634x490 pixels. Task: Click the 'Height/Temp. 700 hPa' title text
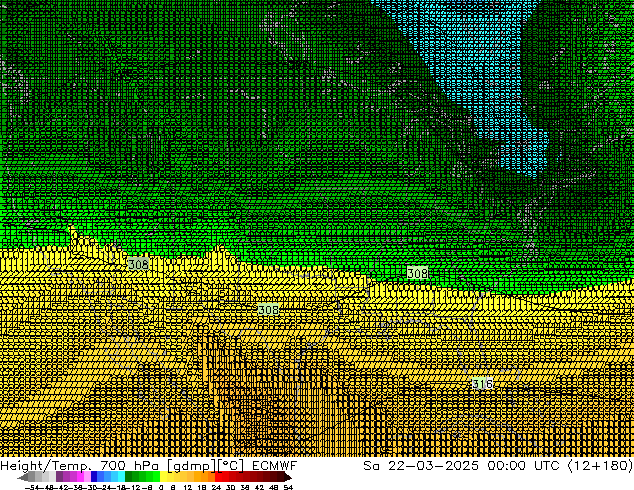pyautogui.click(x=82, y=465)
